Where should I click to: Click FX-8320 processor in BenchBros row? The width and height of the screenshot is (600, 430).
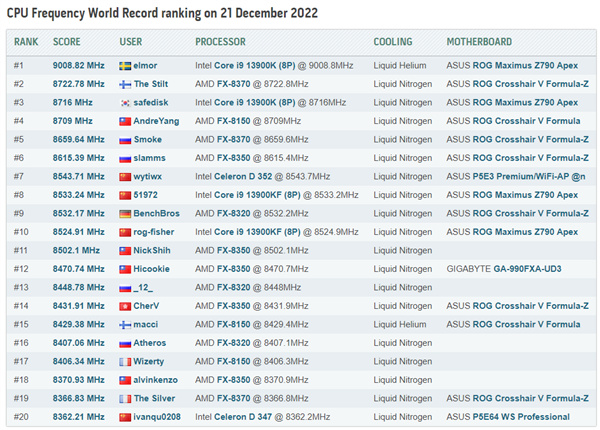233,213
